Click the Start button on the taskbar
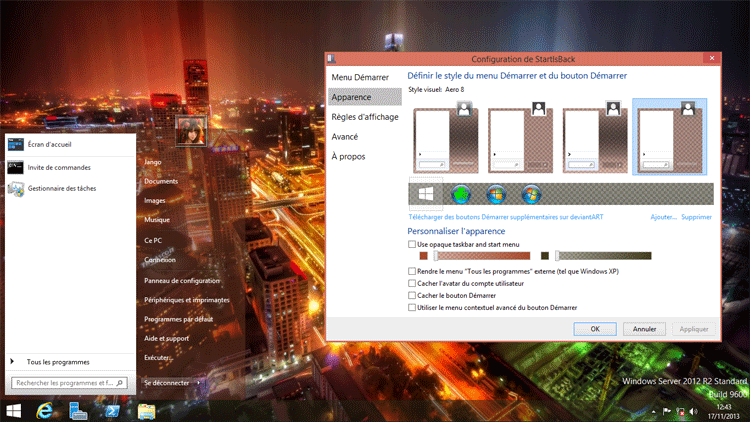 pyautogui.click(x=13, y=411)
